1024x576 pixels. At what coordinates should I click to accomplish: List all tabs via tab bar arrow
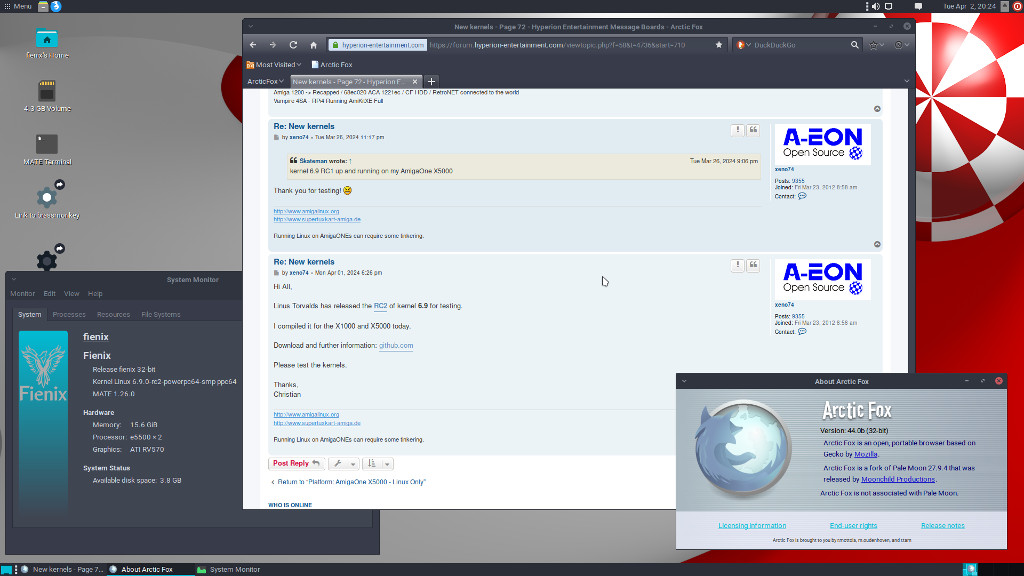click(906, 82)
